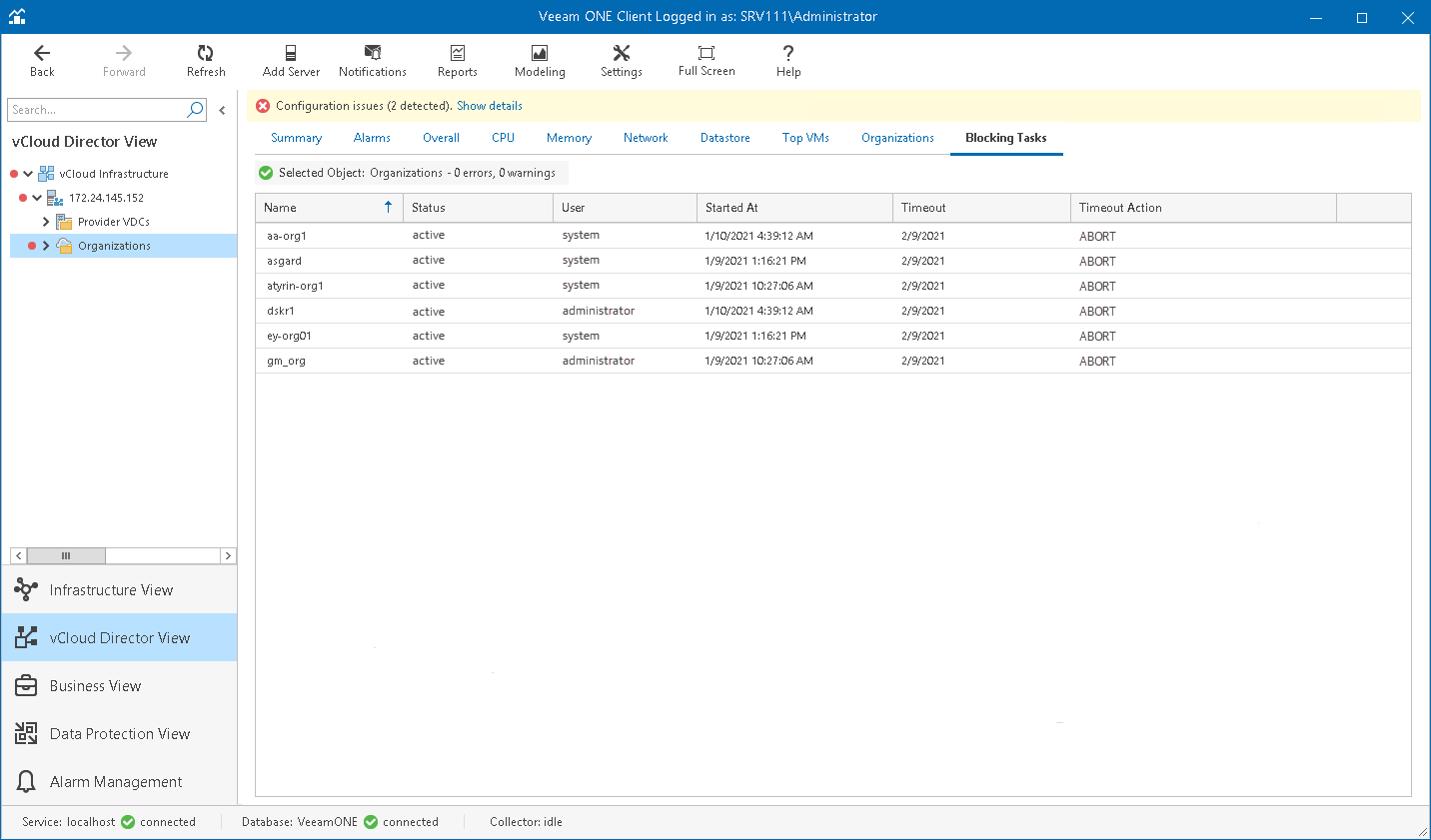
Task: Refresh the current view
Action: coord(206,60)
